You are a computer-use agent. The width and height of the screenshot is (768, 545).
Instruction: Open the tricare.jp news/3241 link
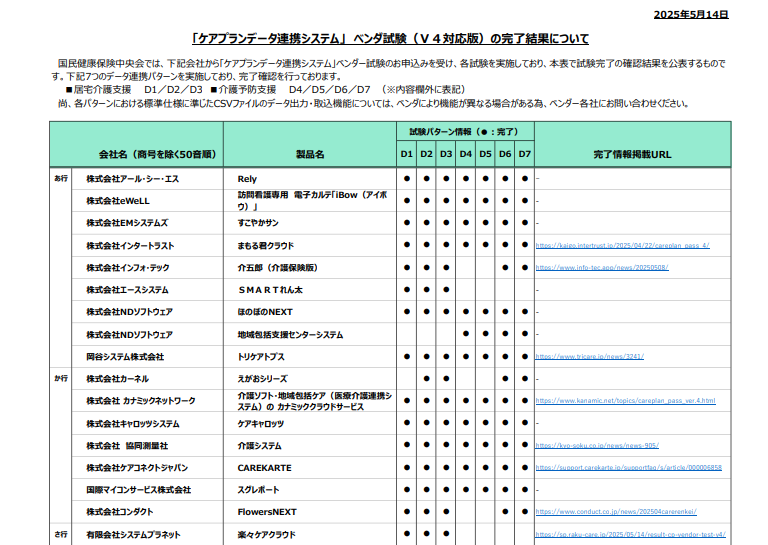(589, 356)
